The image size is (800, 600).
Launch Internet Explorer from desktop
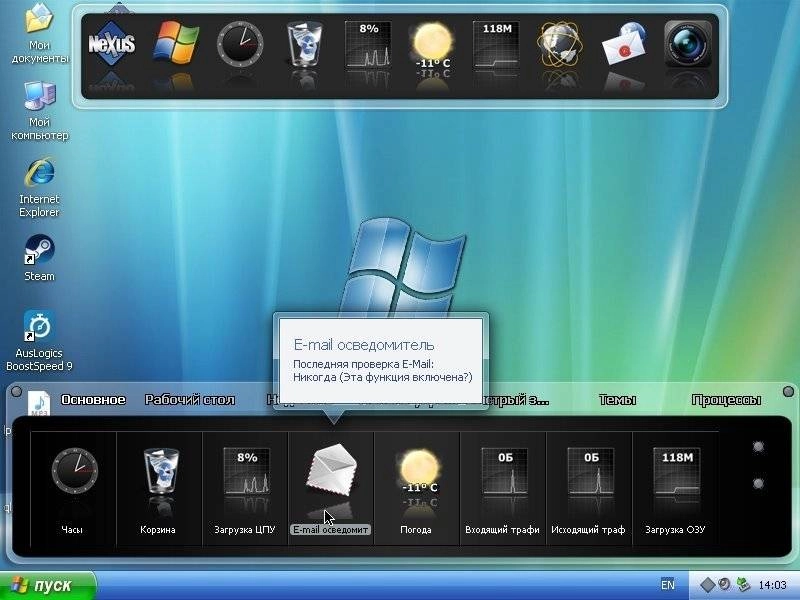click(39, 187)
